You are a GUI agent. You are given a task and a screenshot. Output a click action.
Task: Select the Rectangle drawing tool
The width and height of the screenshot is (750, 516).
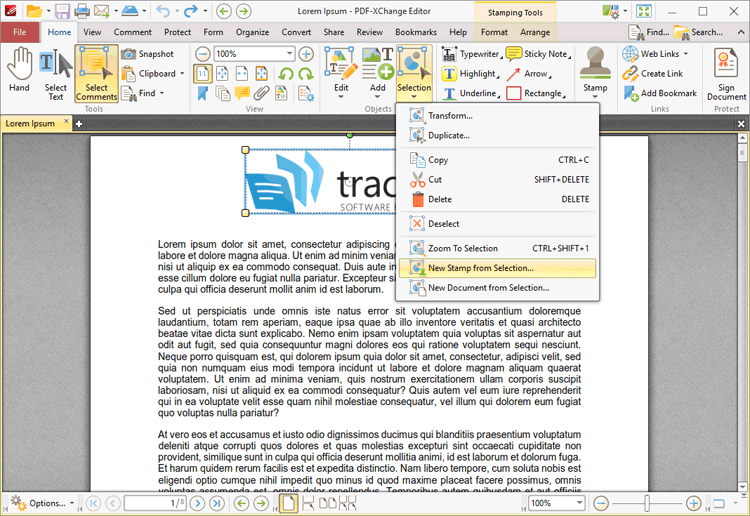click(536, 93)
